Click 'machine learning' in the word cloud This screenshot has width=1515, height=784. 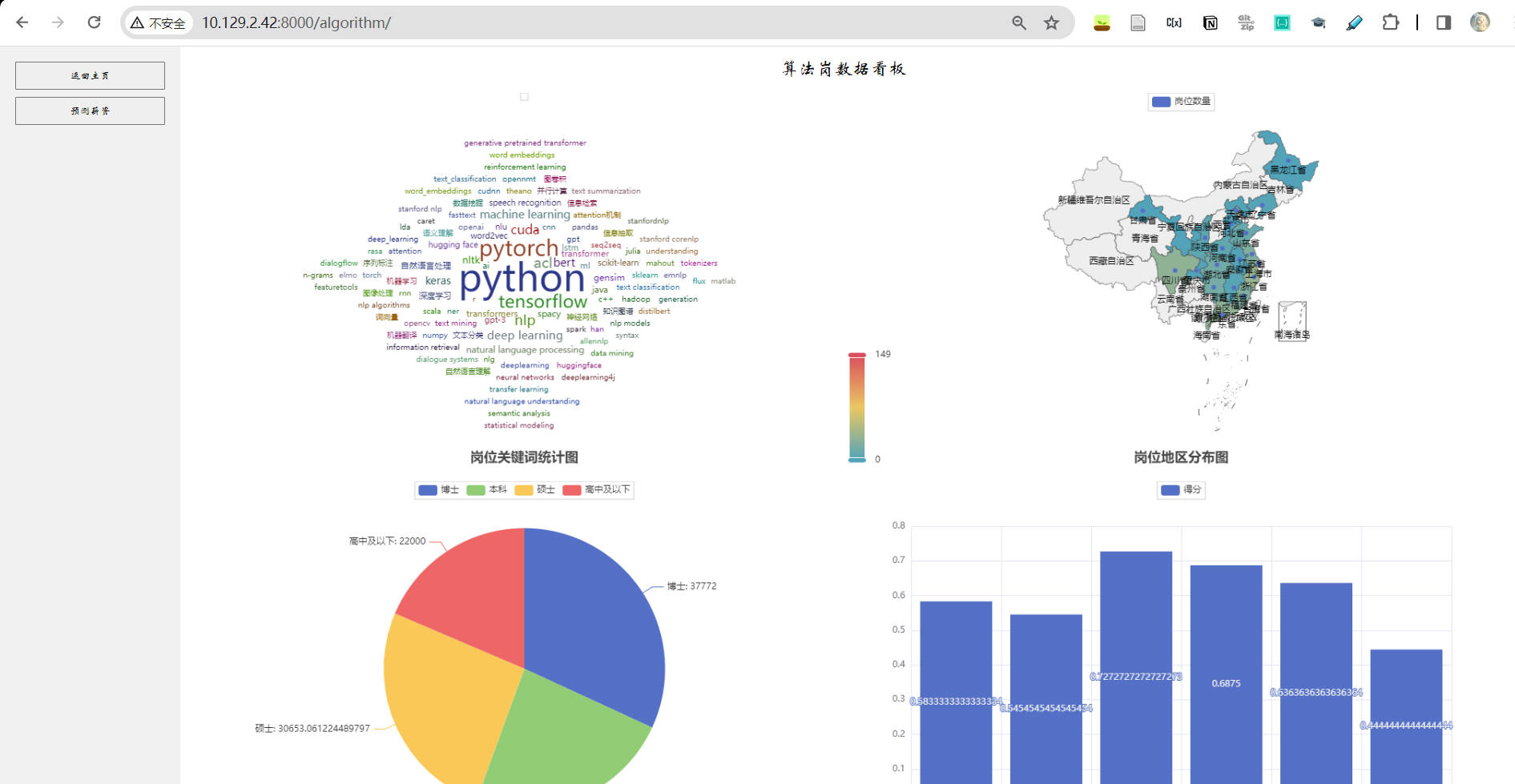tap(525, 215)
